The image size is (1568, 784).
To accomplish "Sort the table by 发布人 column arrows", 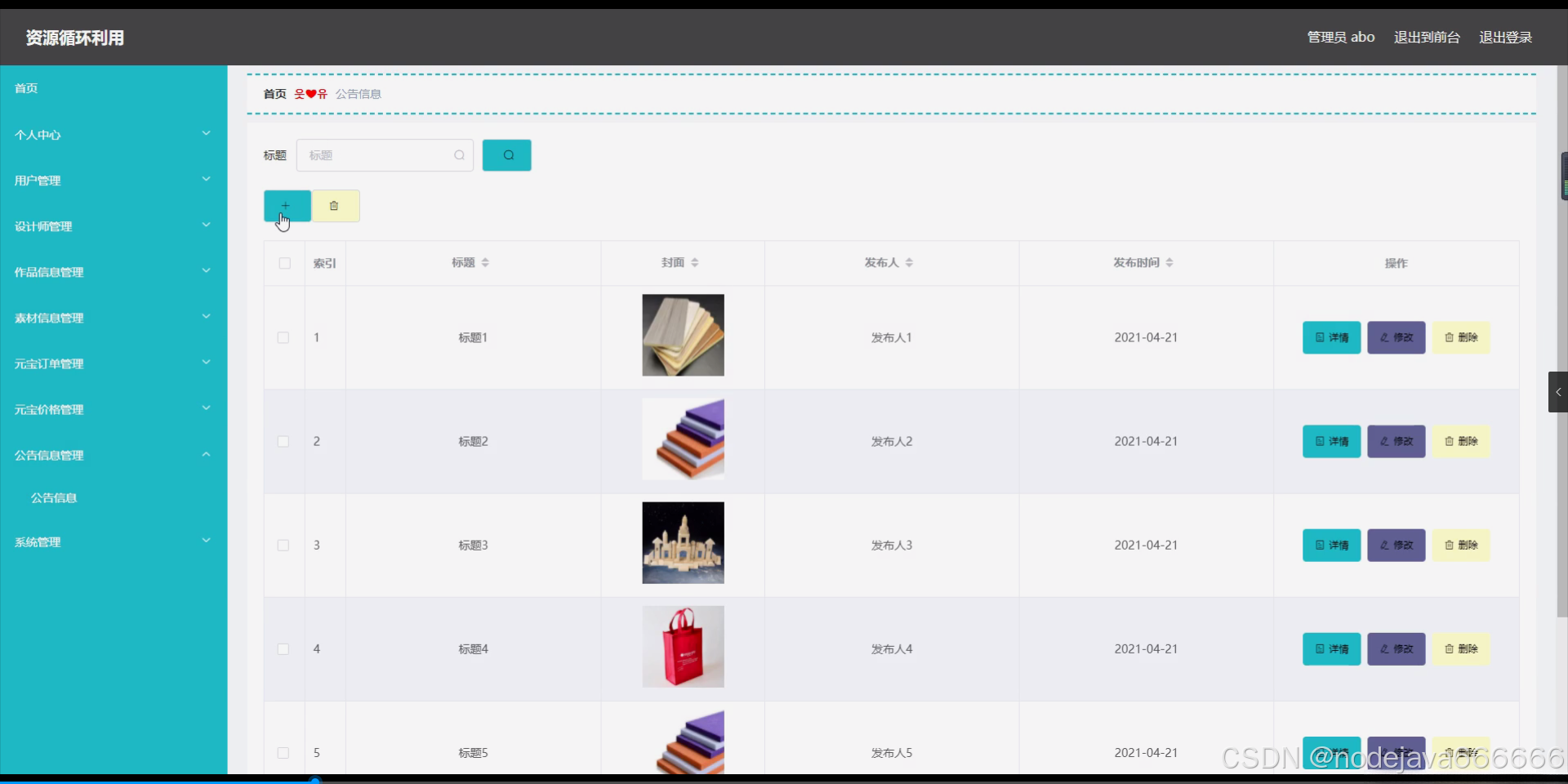I will point(909,263).
